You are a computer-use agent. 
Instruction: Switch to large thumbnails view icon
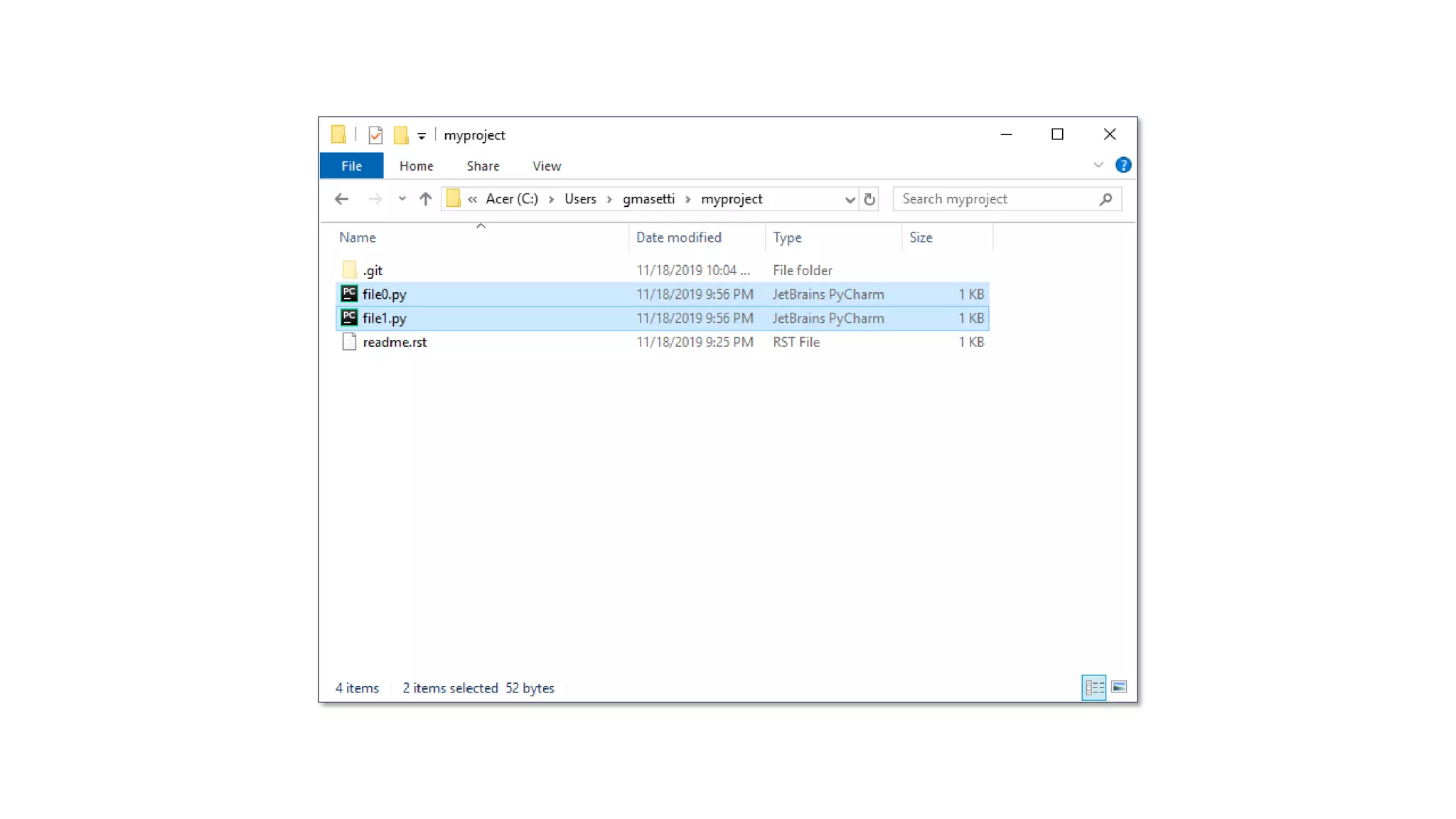1119,687
